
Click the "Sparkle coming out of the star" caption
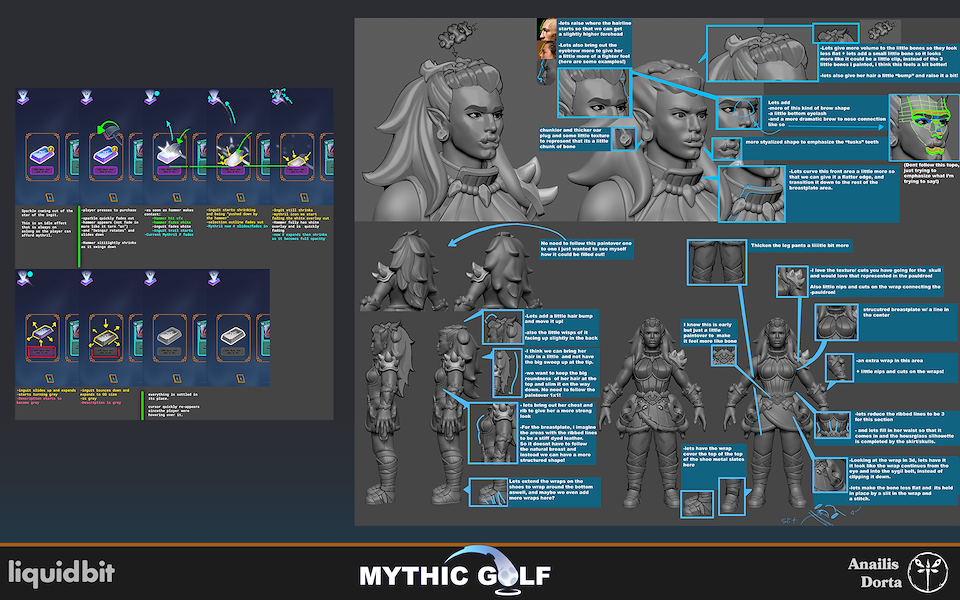(45, 214)
